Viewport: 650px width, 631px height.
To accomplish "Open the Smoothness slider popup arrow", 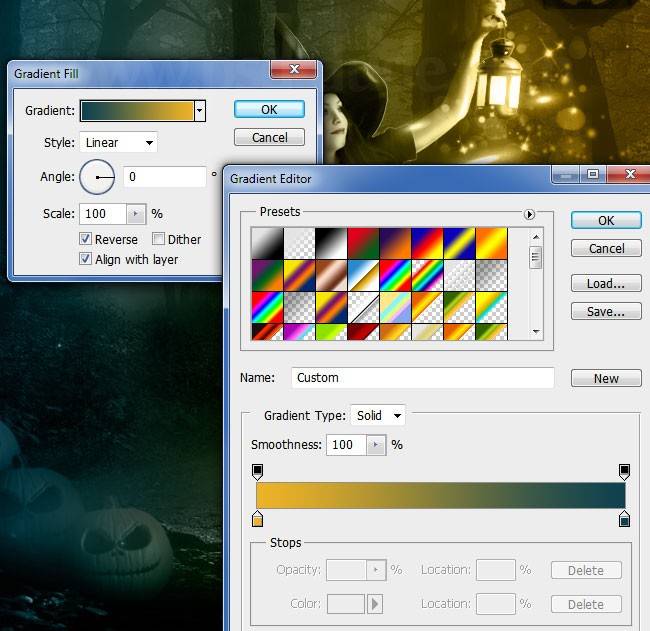I will [x=376, y=445].
